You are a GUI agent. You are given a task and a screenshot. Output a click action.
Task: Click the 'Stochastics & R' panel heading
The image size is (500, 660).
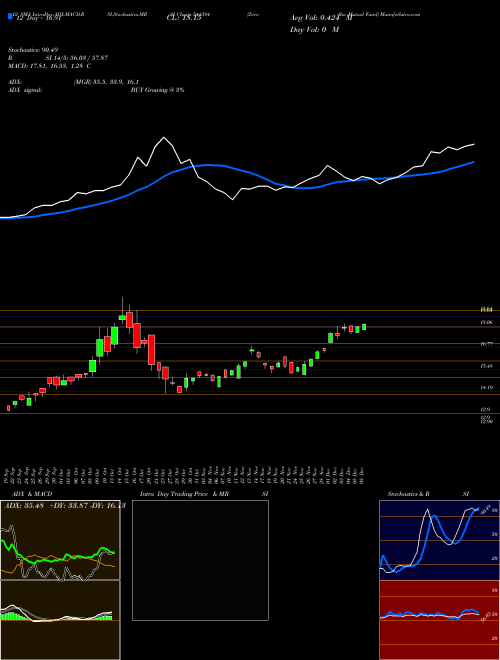pyautogui.click(x=408, y=494)
